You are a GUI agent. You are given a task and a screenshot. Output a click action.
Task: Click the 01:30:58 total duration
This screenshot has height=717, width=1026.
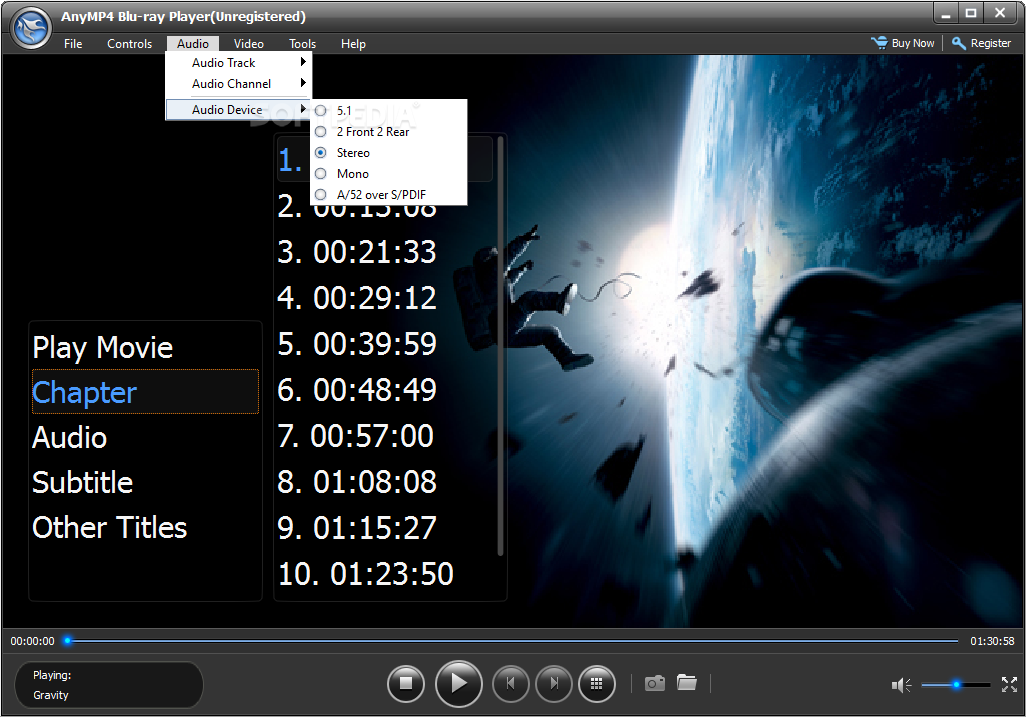point(992,641)
